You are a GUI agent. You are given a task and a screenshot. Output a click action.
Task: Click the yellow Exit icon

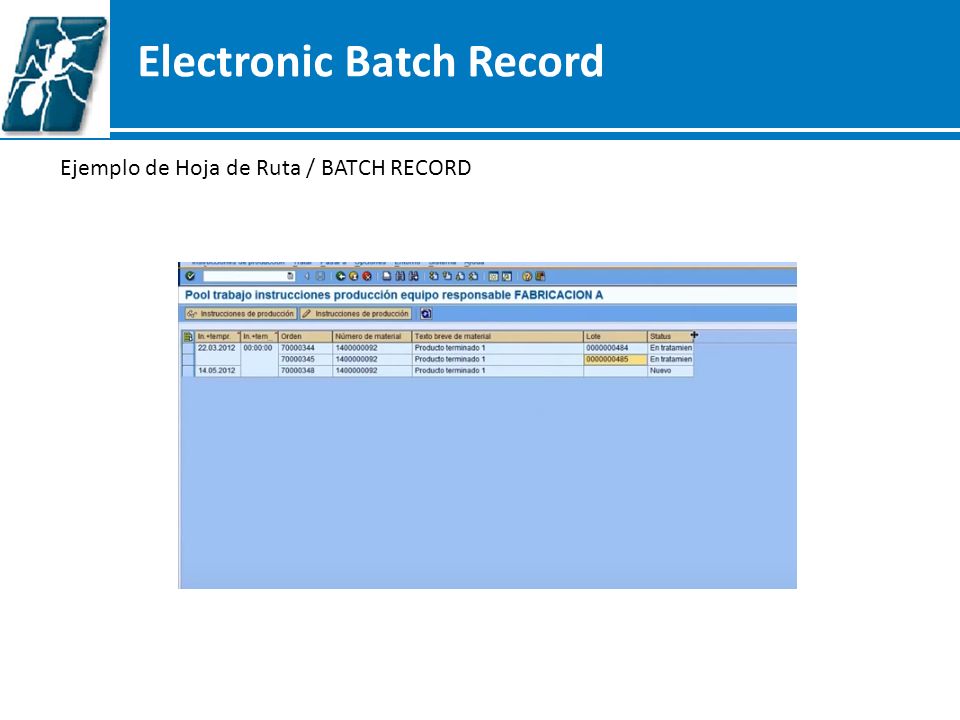pos(353,276)
